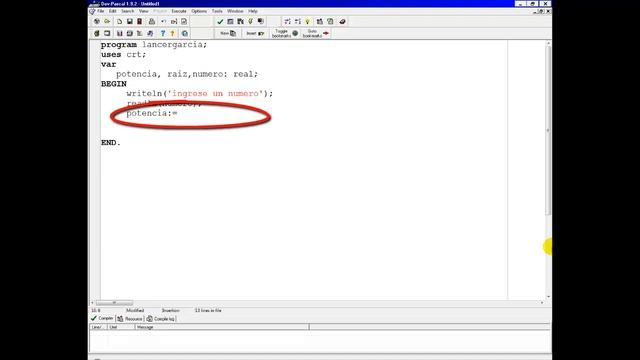Click the horizontal scrollbar right arrow
This screenshot has width=640, height=360.
542,302
